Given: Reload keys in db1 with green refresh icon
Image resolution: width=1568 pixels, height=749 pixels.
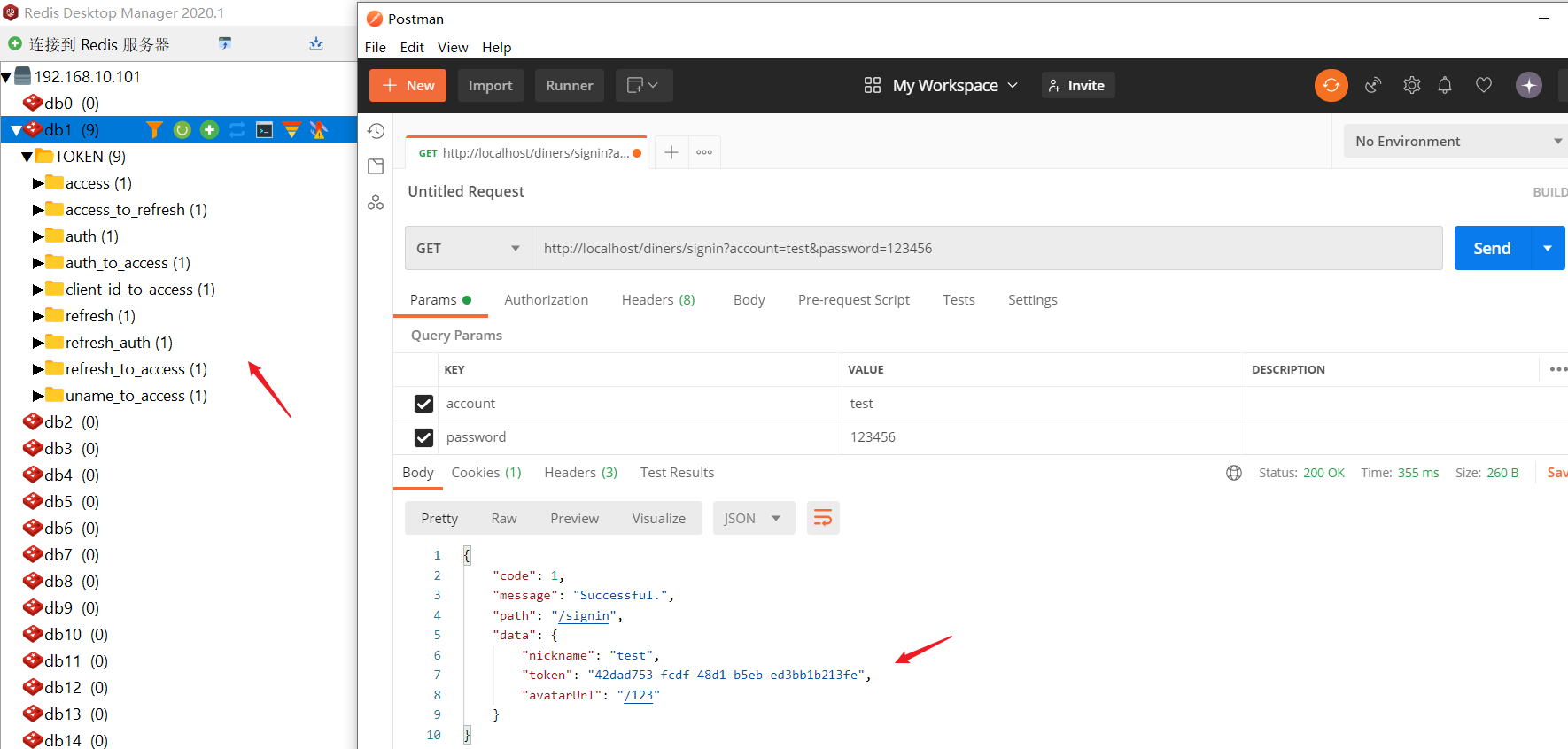Looking at the screenshot, I should point(182,130).
